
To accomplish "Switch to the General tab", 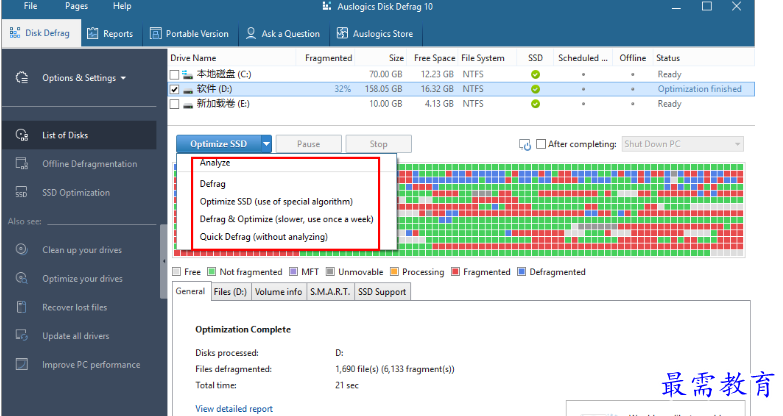I will (190, 291).
